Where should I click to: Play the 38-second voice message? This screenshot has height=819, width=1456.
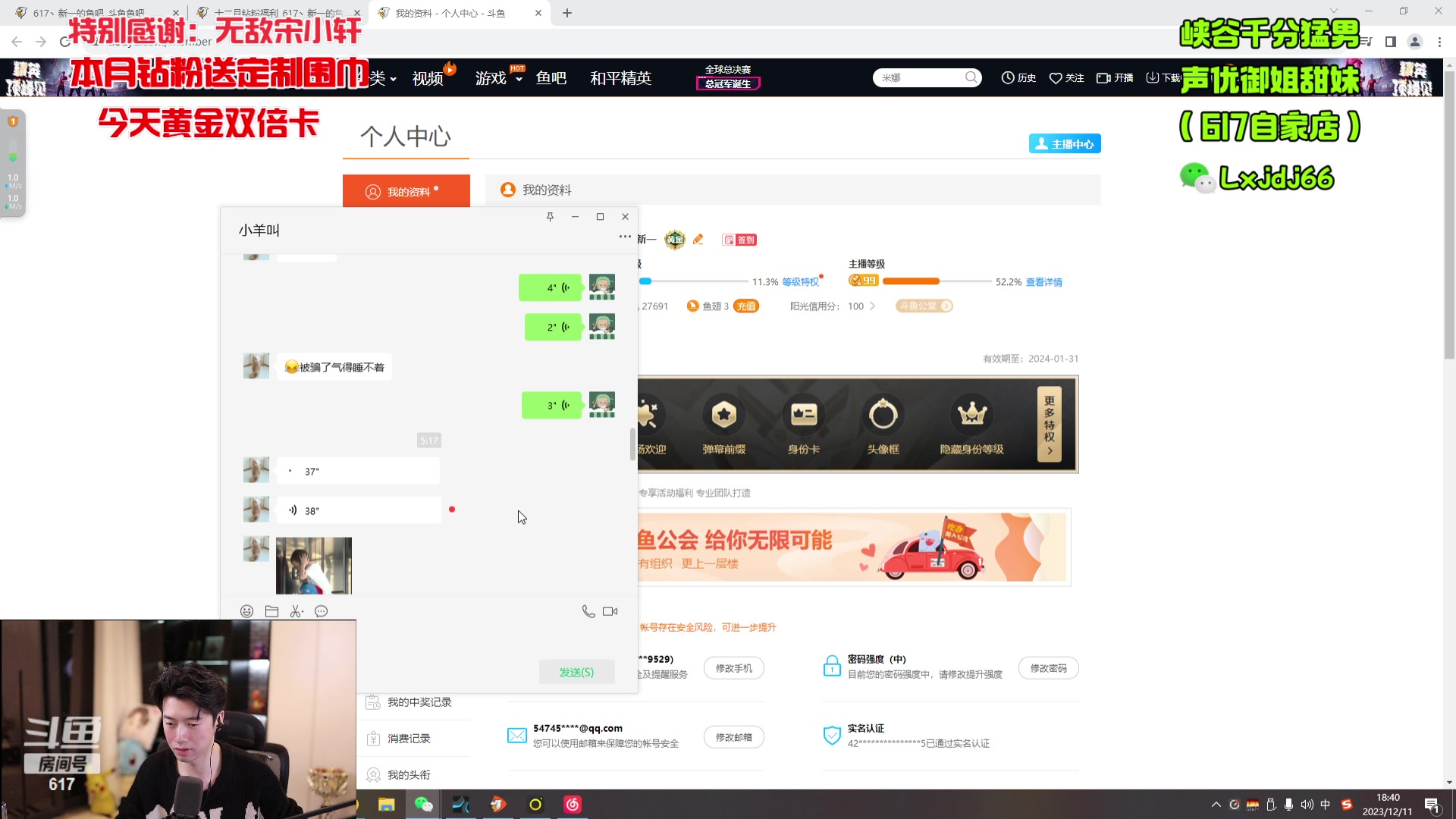tap(359, 510)
